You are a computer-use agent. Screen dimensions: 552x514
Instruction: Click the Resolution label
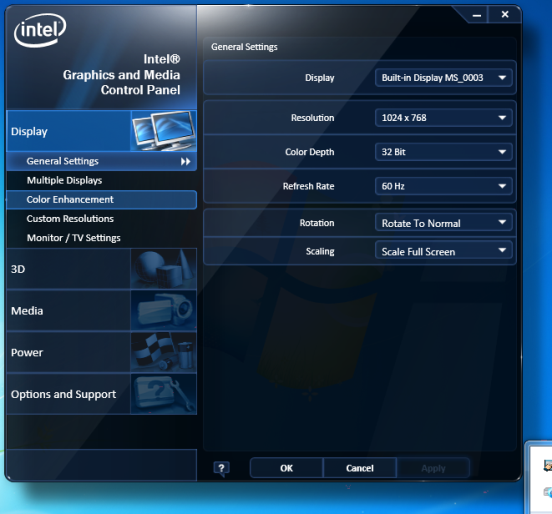point(312,118)
